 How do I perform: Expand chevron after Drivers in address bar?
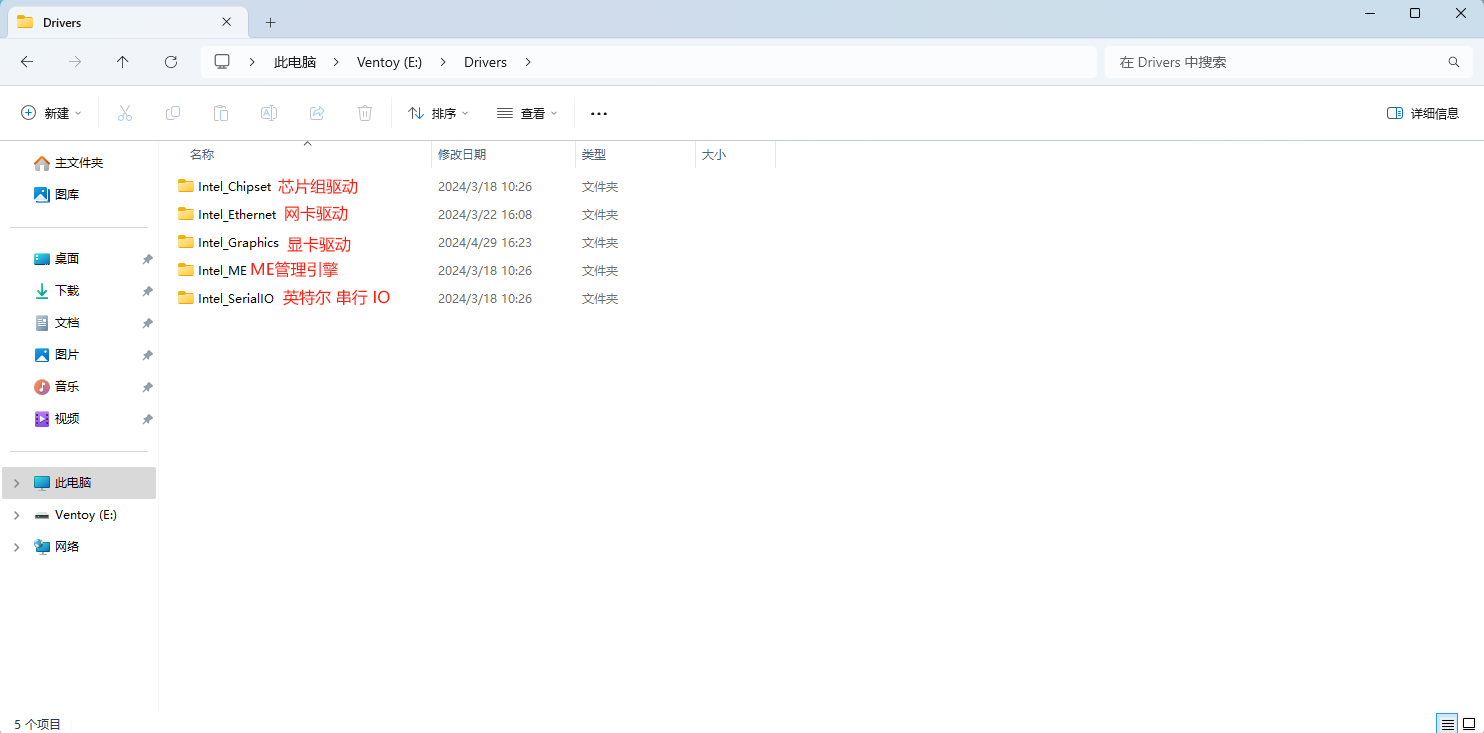(528, 62)
